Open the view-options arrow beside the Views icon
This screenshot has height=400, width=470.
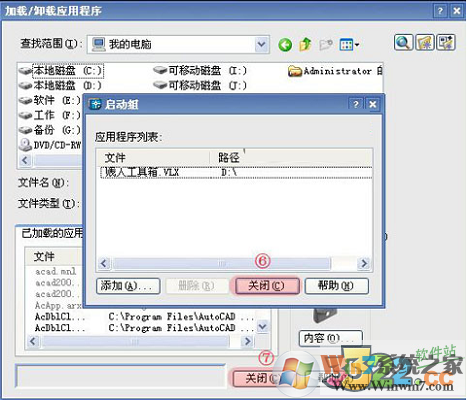click(x=357, y=45)
